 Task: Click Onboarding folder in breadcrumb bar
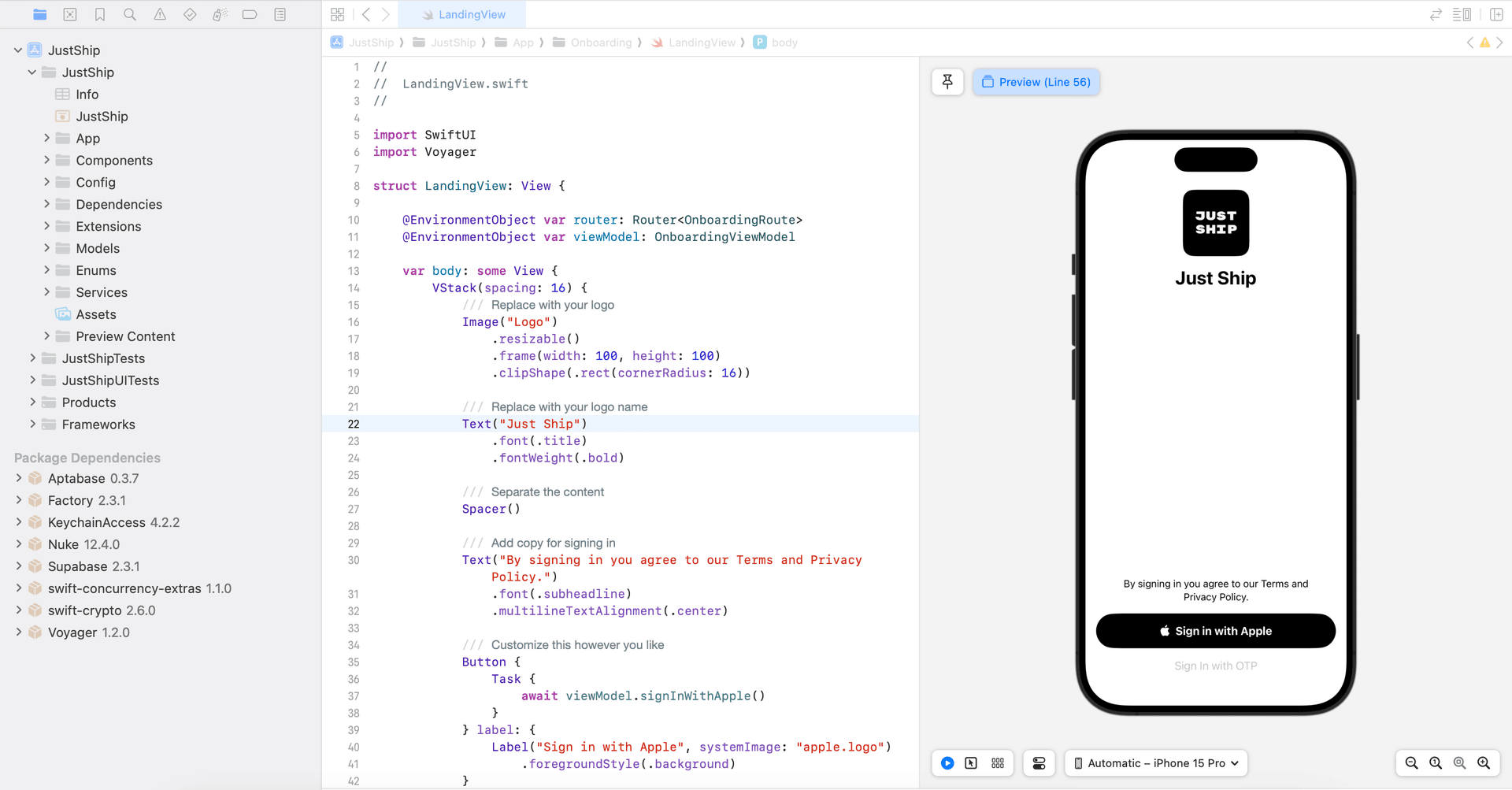[592, 43]
